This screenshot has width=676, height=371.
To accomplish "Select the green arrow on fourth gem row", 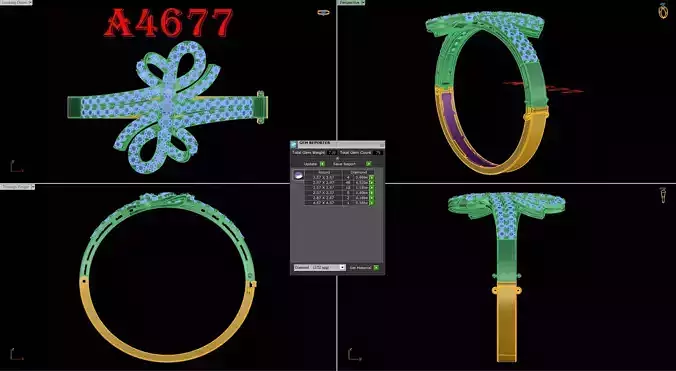I will pyautogui.click(x=372, y=193).
